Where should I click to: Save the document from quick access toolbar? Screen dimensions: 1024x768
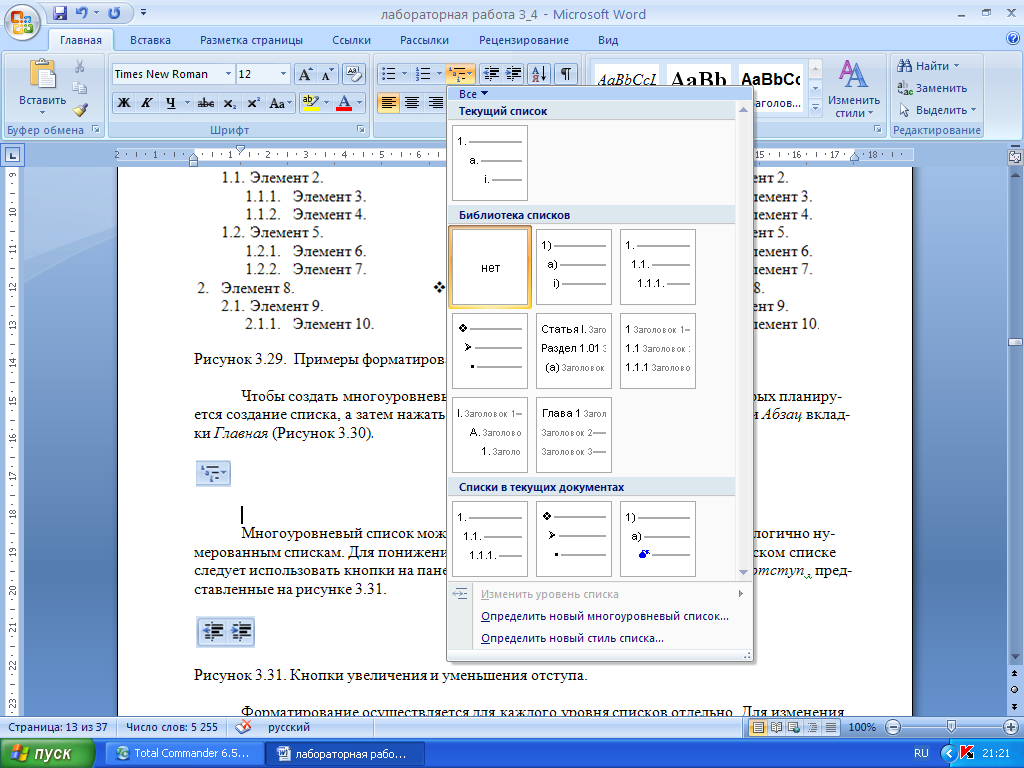(59, 12)
